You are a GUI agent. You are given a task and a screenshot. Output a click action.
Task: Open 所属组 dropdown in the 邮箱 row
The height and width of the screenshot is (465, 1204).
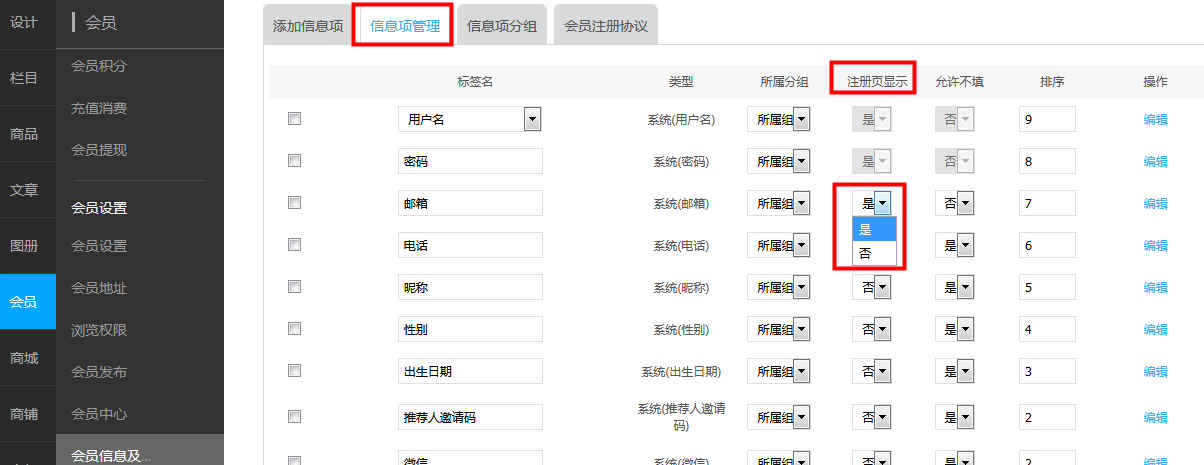coord(779,203)
